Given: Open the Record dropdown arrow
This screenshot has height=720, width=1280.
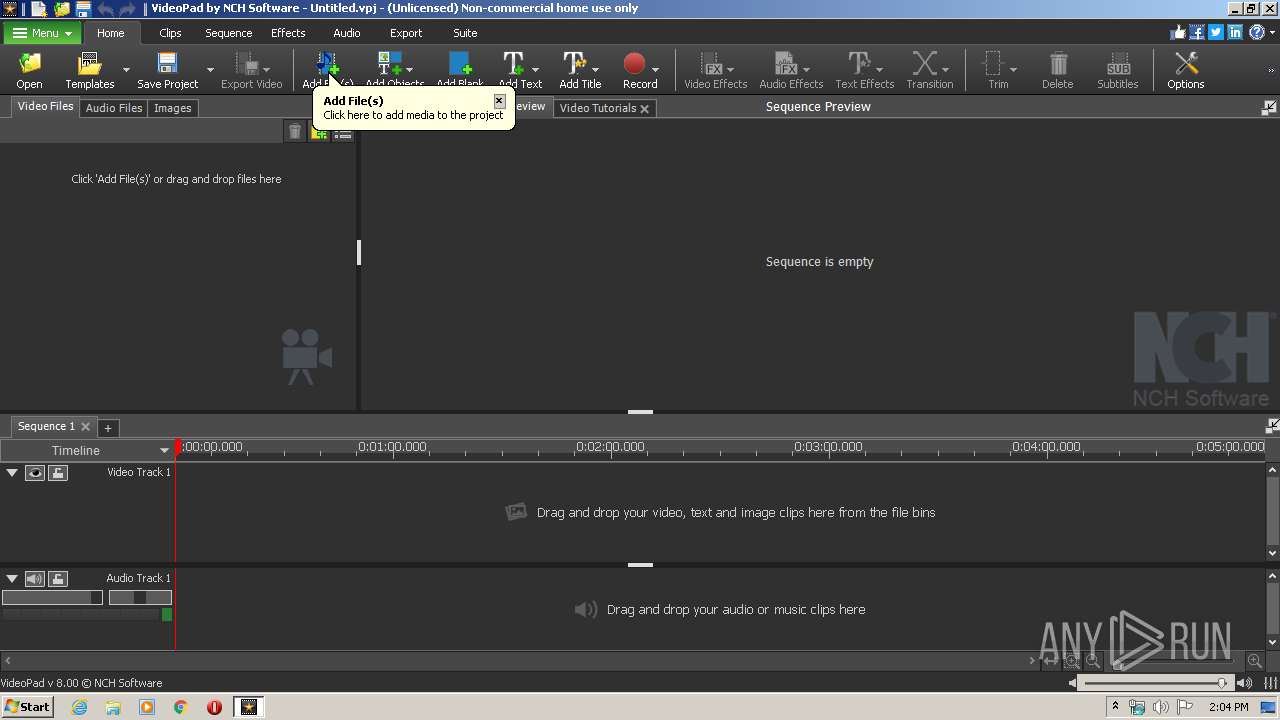Looking at the screenshot, I should pyautogui.click(x=655, y=70).
